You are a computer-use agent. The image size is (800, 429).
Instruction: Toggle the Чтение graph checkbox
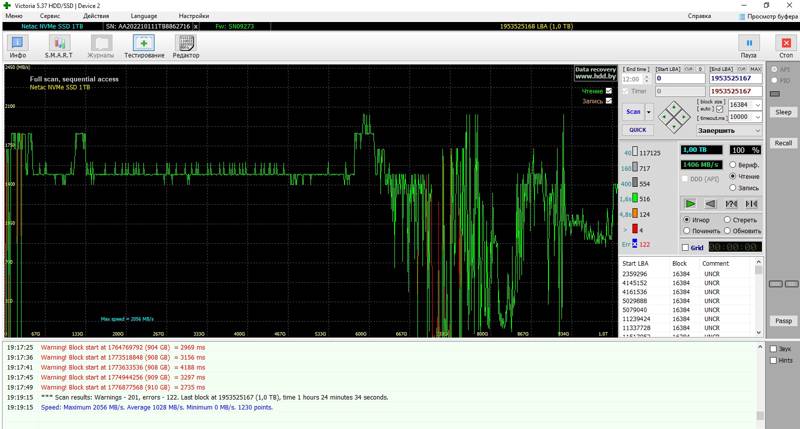pos(609,91)
